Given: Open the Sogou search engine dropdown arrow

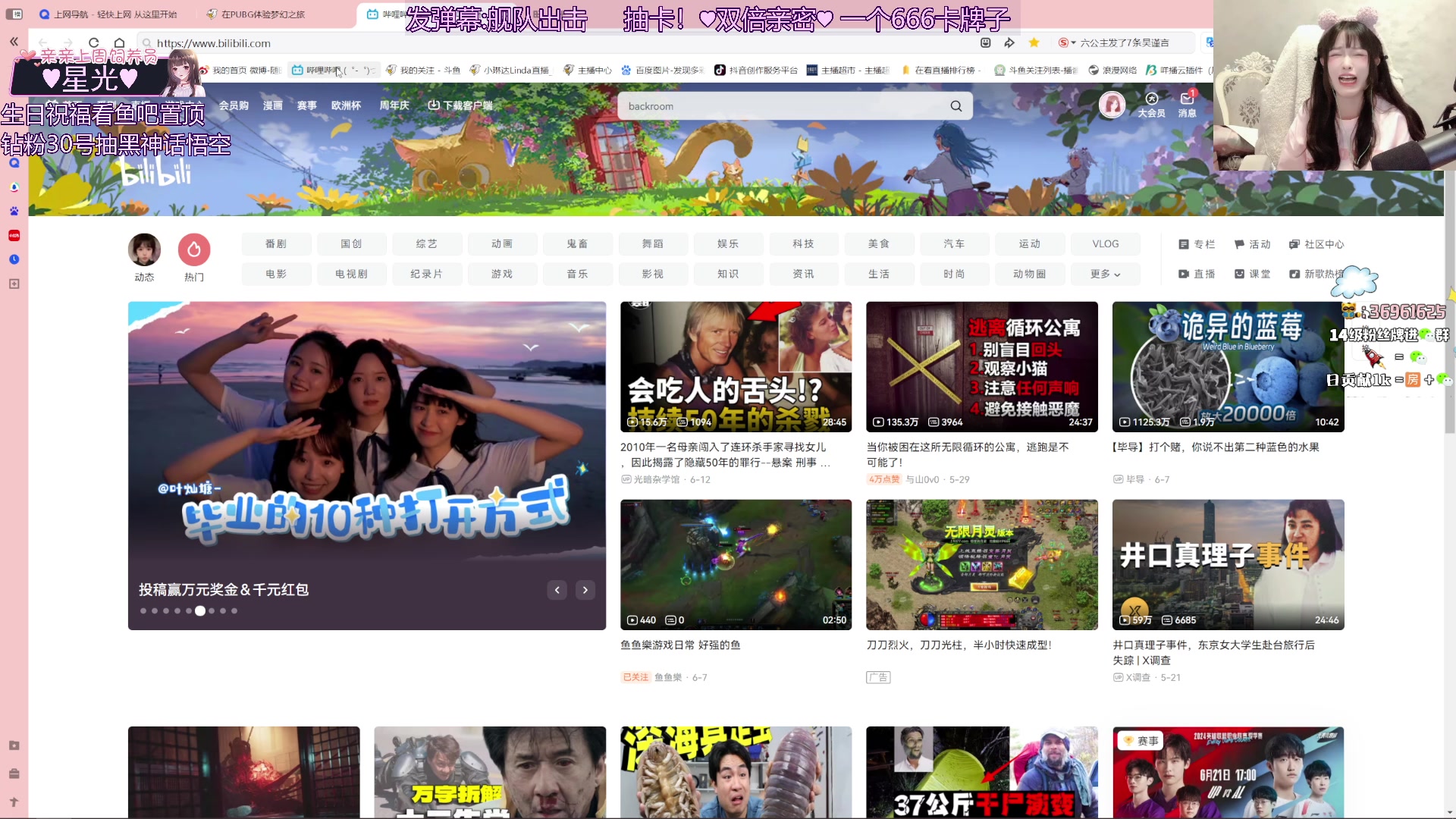Looking at the screenshot, I should click(1073, 42).
